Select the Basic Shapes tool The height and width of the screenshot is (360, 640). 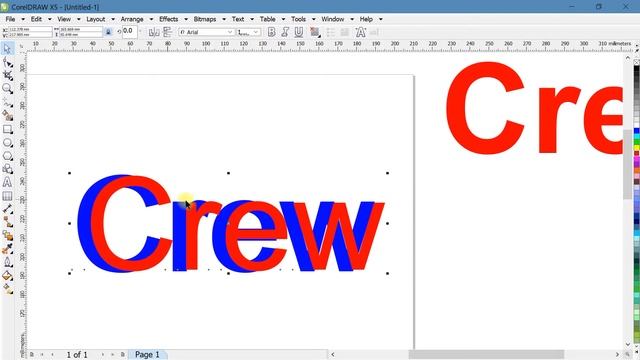[x=7, y=169]
